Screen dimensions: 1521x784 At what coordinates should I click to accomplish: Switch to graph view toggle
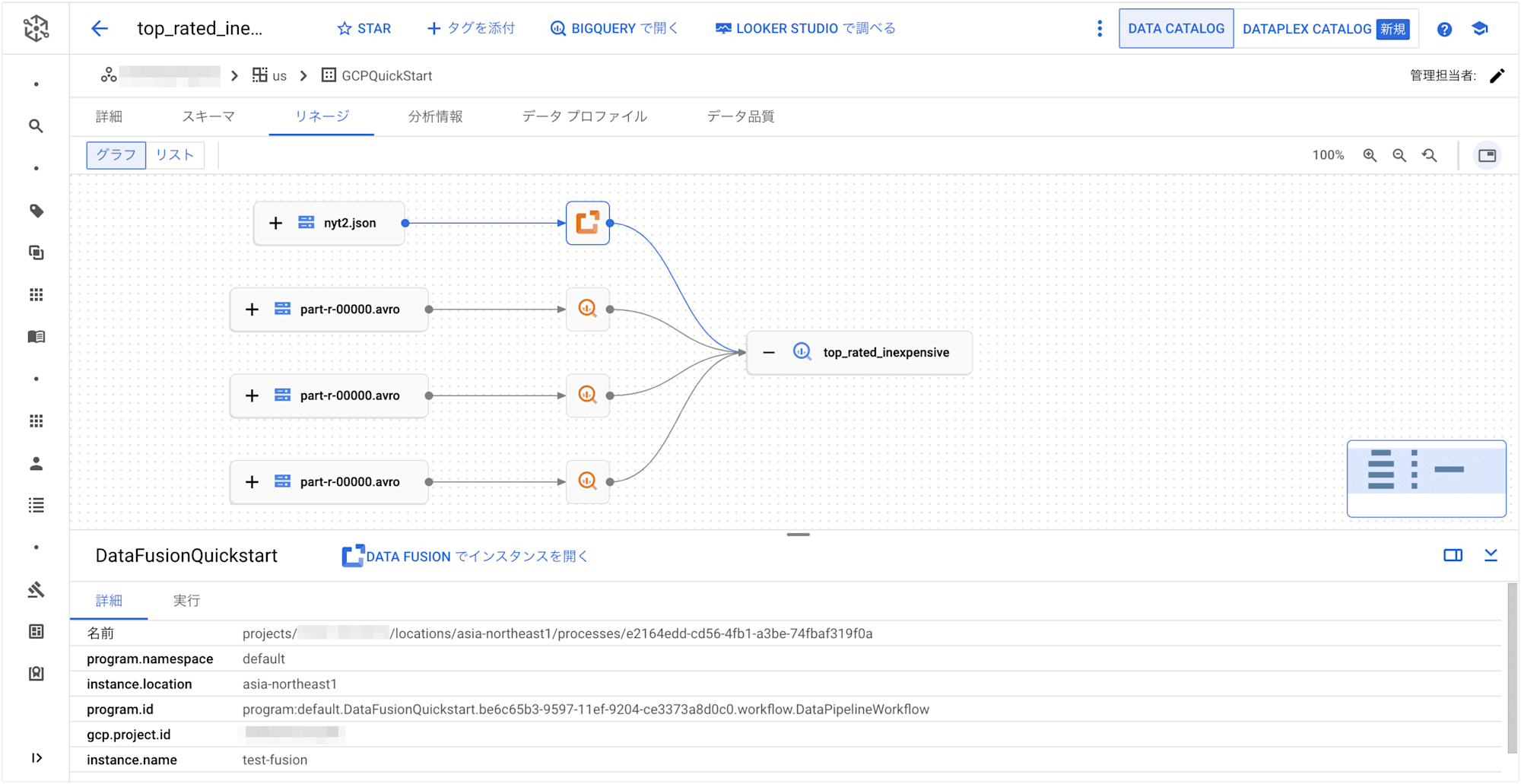(116, 155)
